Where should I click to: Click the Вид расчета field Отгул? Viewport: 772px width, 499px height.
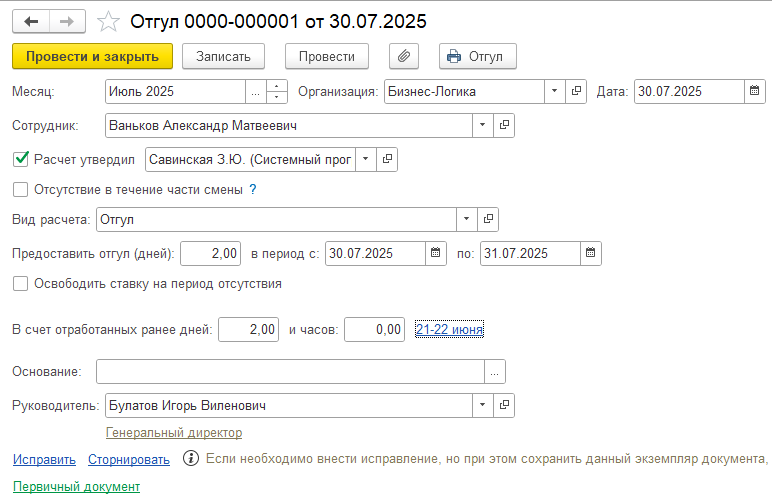tap(277, 219)
